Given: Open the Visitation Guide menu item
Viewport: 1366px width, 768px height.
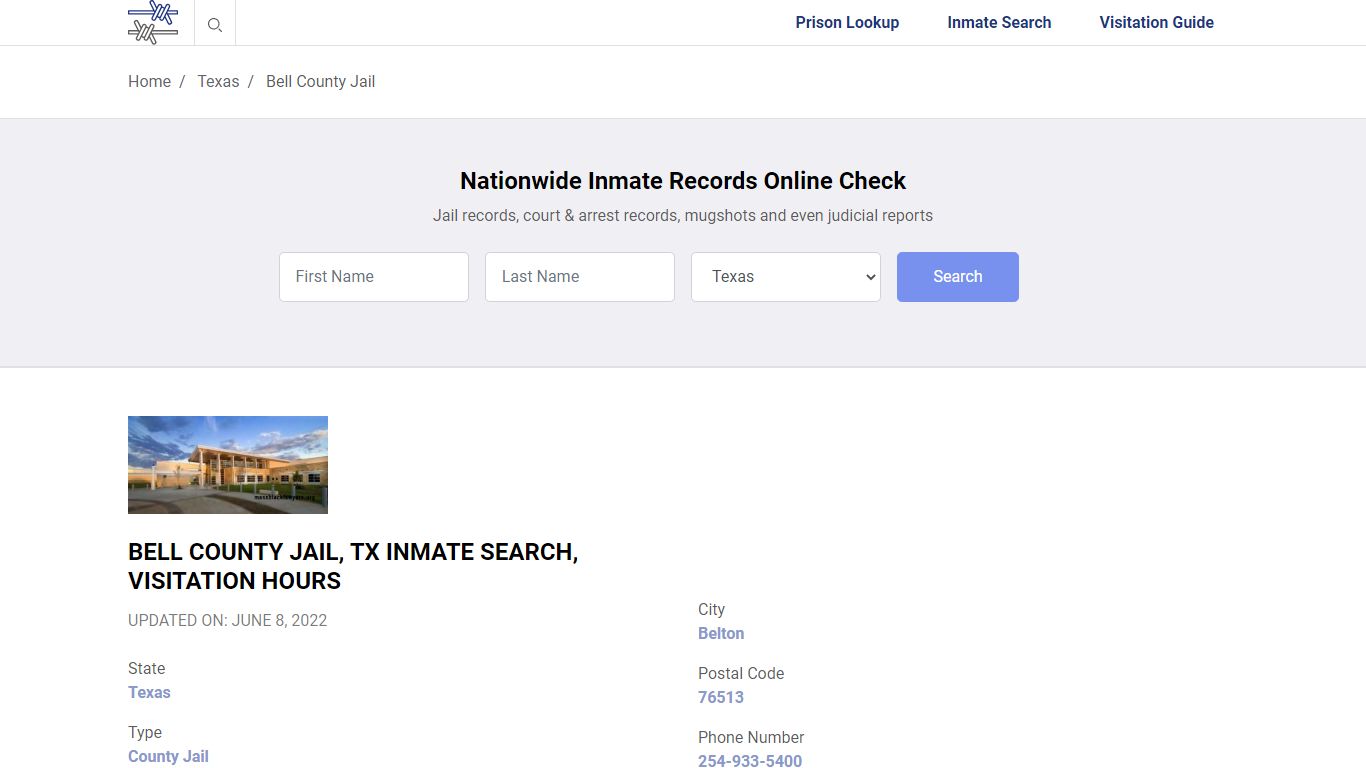Looking at the screenshot, I should coord(1156,22).
